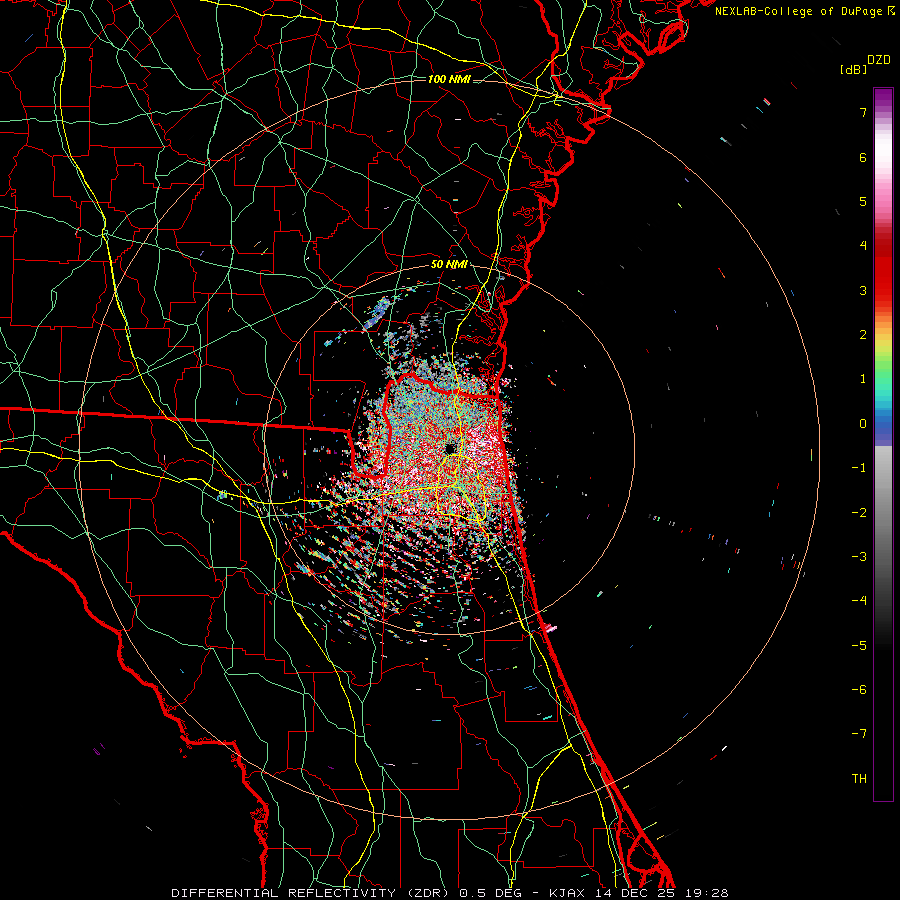Screen dimensions: 900x900
Task: Click the 19:28 timestamp in the caption
Action: point(707,893)
